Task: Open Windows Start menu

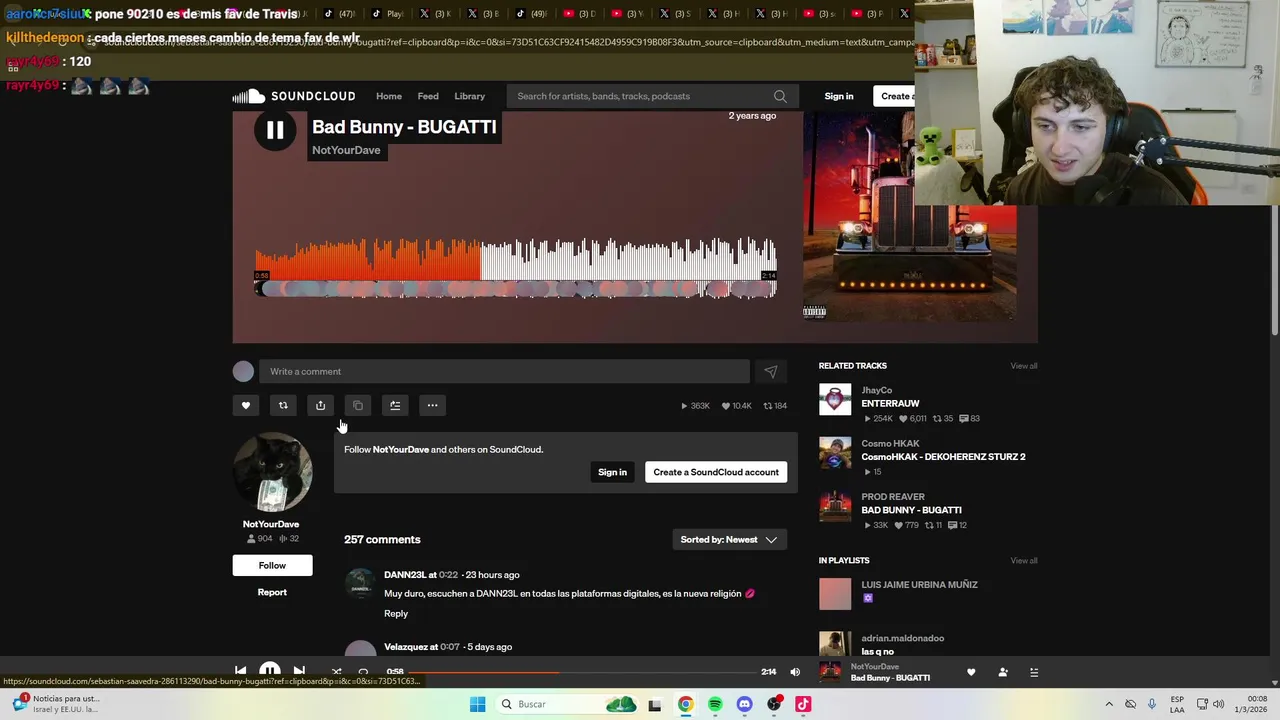Action: click(x=477, y=704)
